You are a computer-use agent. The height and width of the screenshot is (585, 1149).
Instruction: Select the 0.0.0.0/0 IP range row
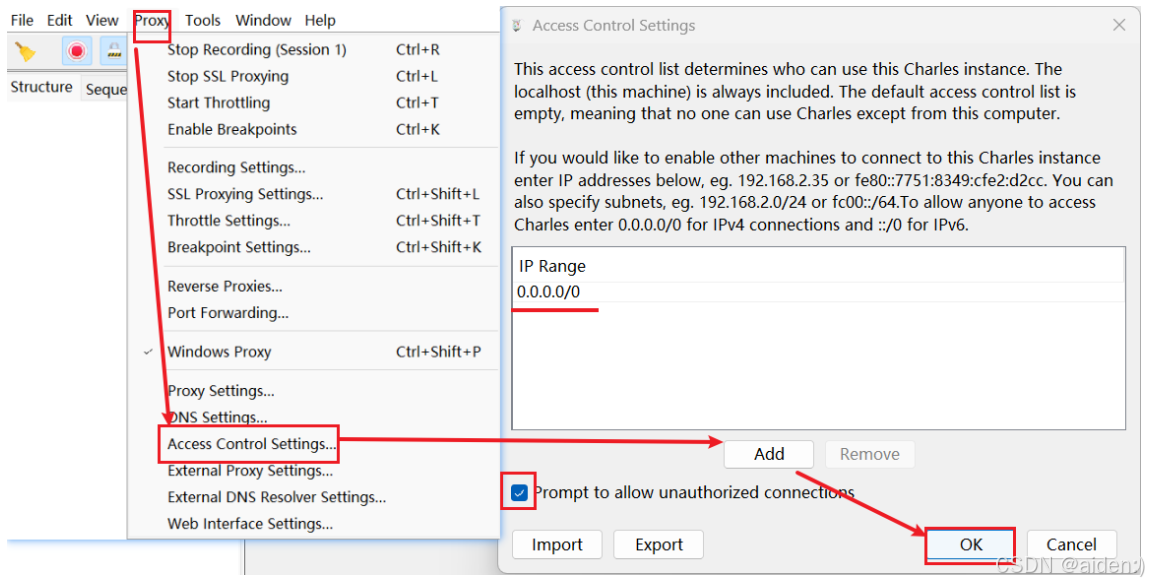(x=818, y=292)
